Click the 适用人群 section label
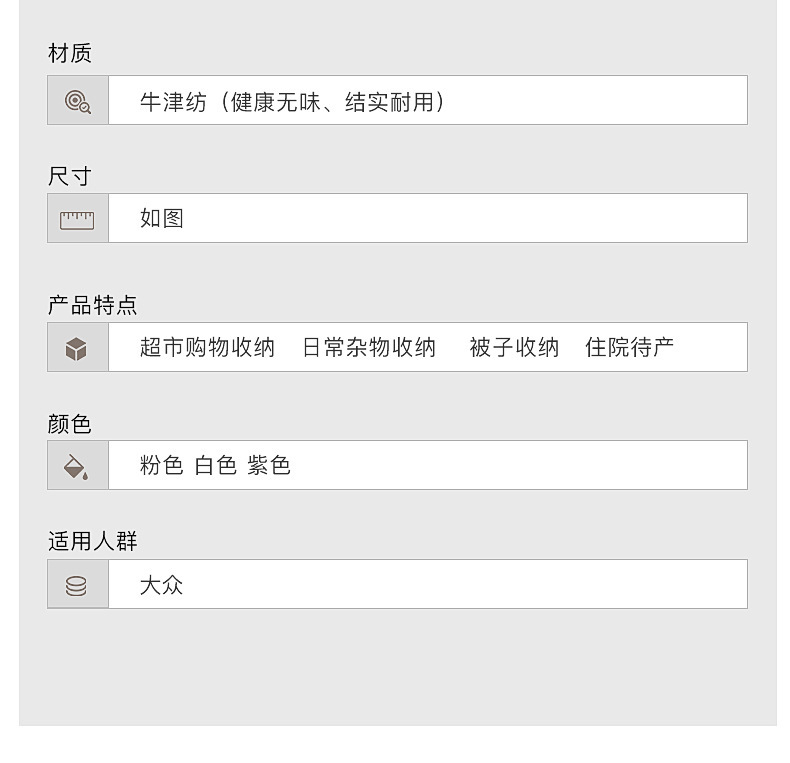 coord(93,542)
